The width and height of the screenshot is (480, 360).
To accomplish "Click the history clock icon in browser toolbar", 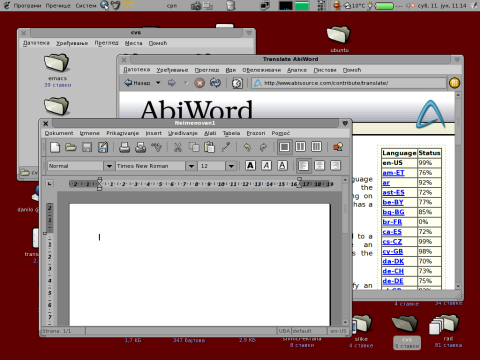I will coord(237,83).
